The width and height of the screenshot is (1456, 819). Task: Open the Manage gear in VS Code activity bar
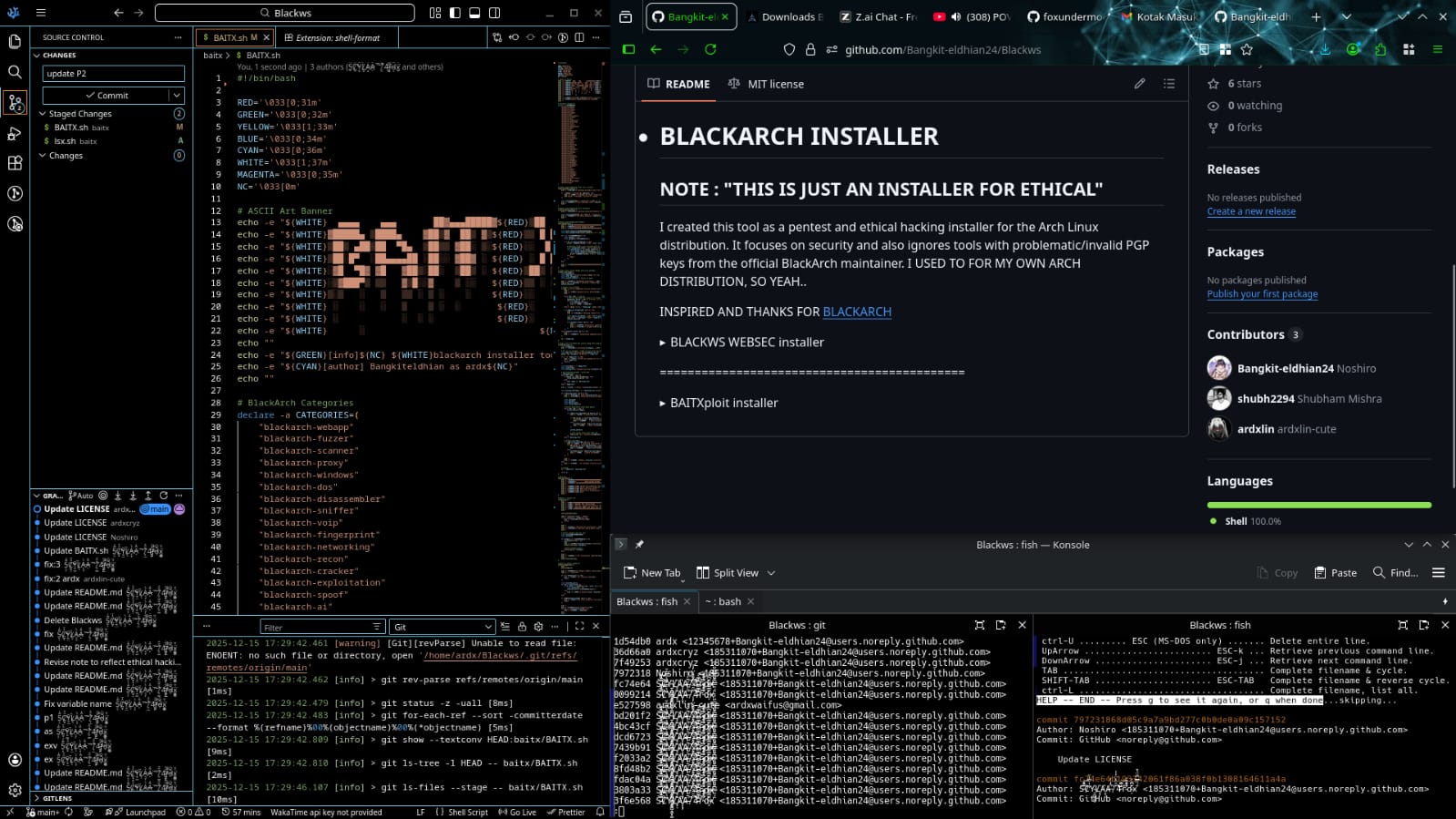(x=15, y=790)
